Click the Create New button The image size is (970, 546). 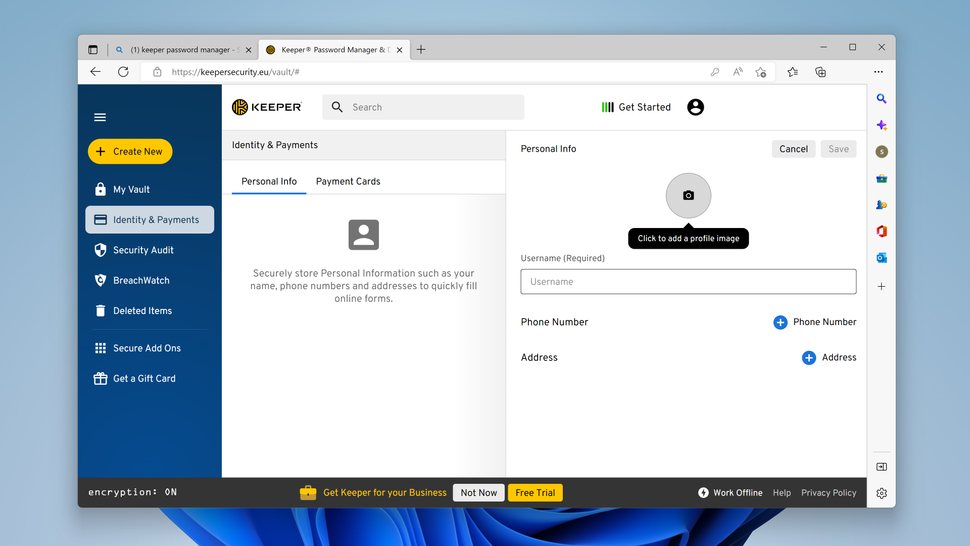pos(130,151)
